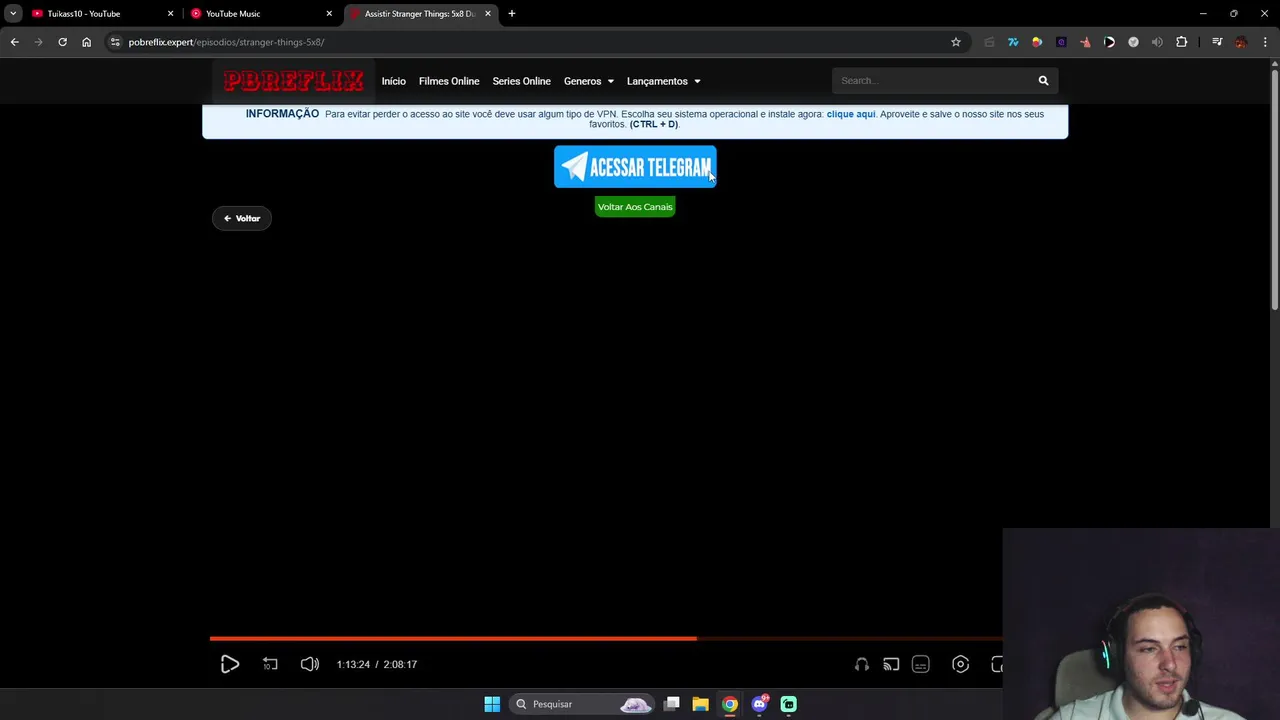Open the grey bird extension icon
Viewport: 1280px width, 720px height.
[x=1133, y=42]
